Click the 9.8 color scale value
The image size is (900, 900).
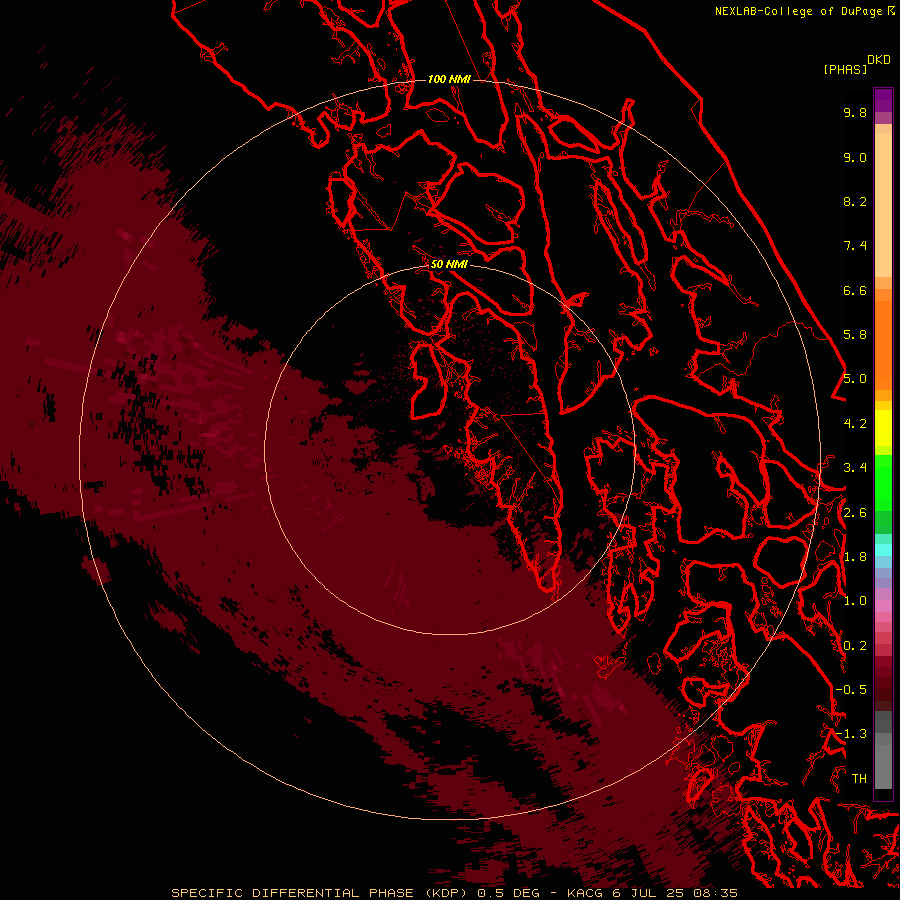point(855,112)
